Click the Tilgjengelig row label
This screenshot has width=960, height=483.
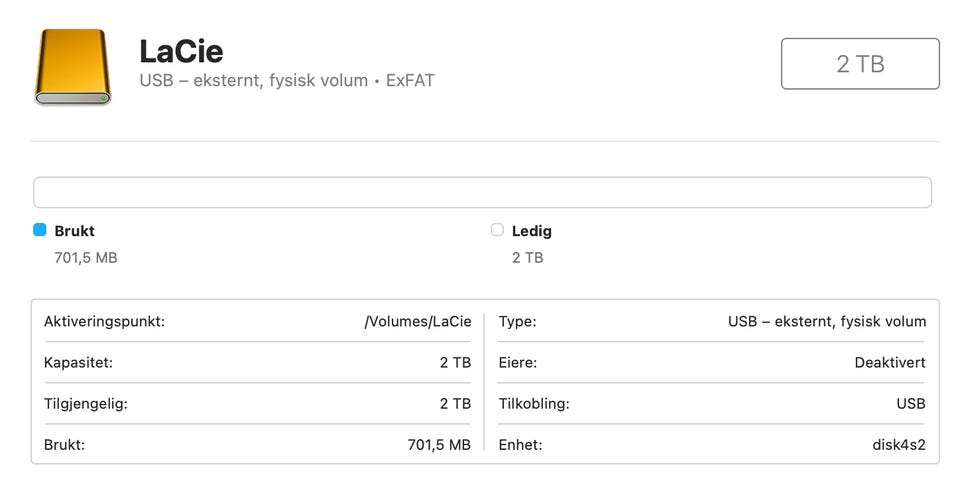pyautogui.click(x=86, y=404)
